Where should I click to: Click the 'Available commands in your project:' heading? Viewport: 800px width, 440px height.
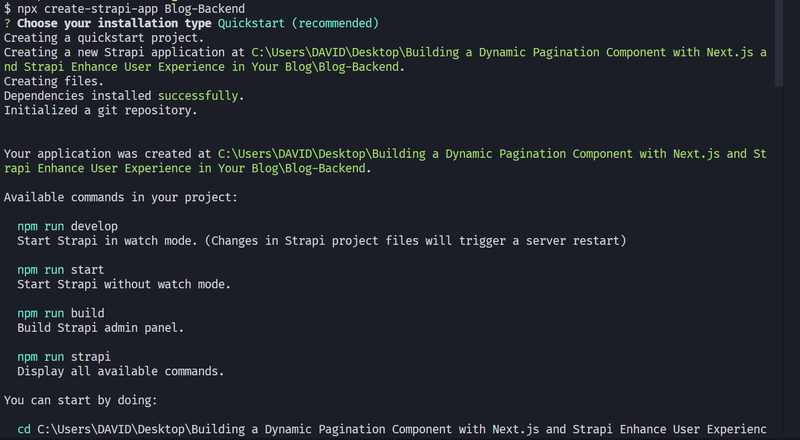click(x=121, y=198)
